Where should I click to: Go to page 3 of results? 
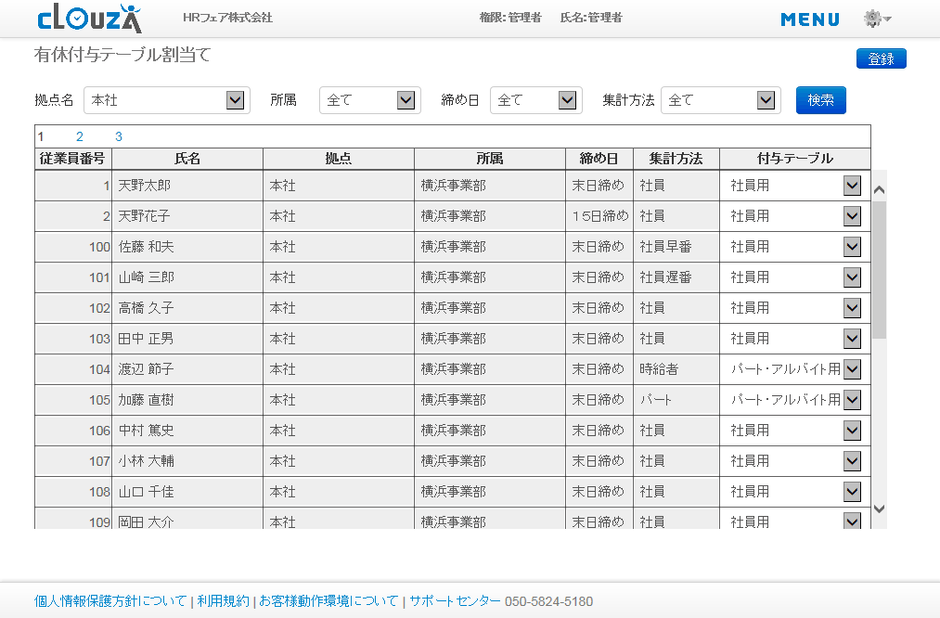tap(118, 137)
